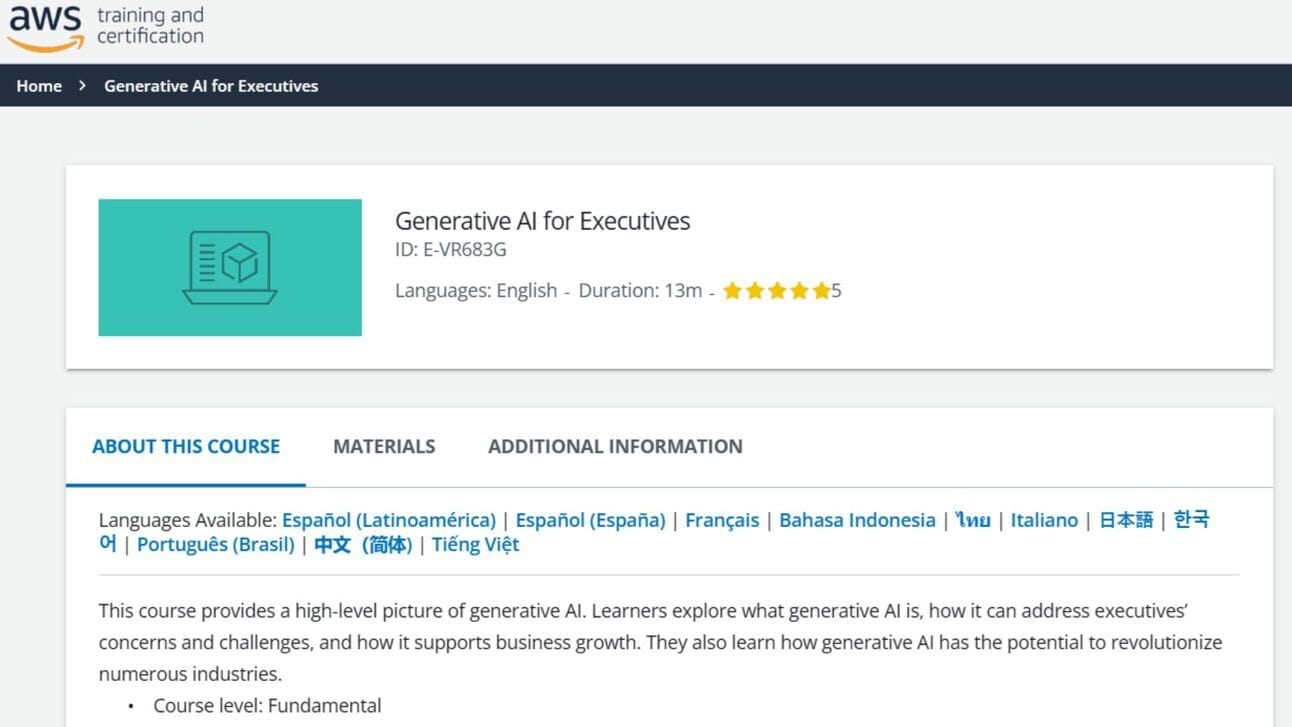This screenshot has height=727, width=1292.
Task: Select the Korean language link
Action: (1191, 520)
